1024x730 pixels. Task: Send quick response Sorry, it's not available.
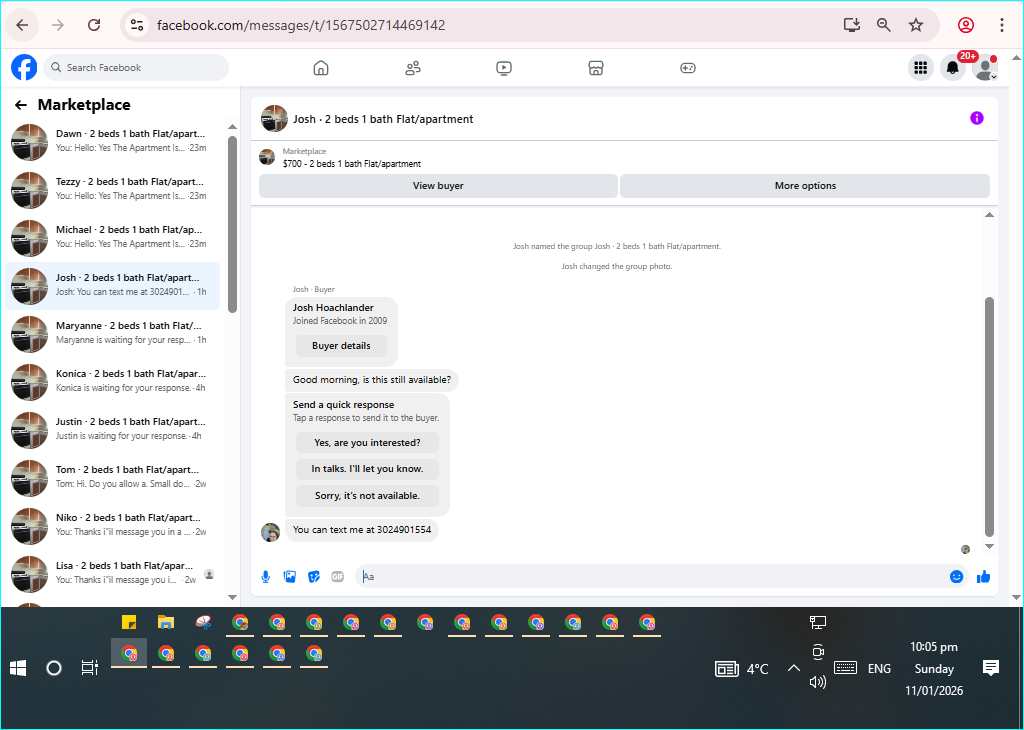367,496
